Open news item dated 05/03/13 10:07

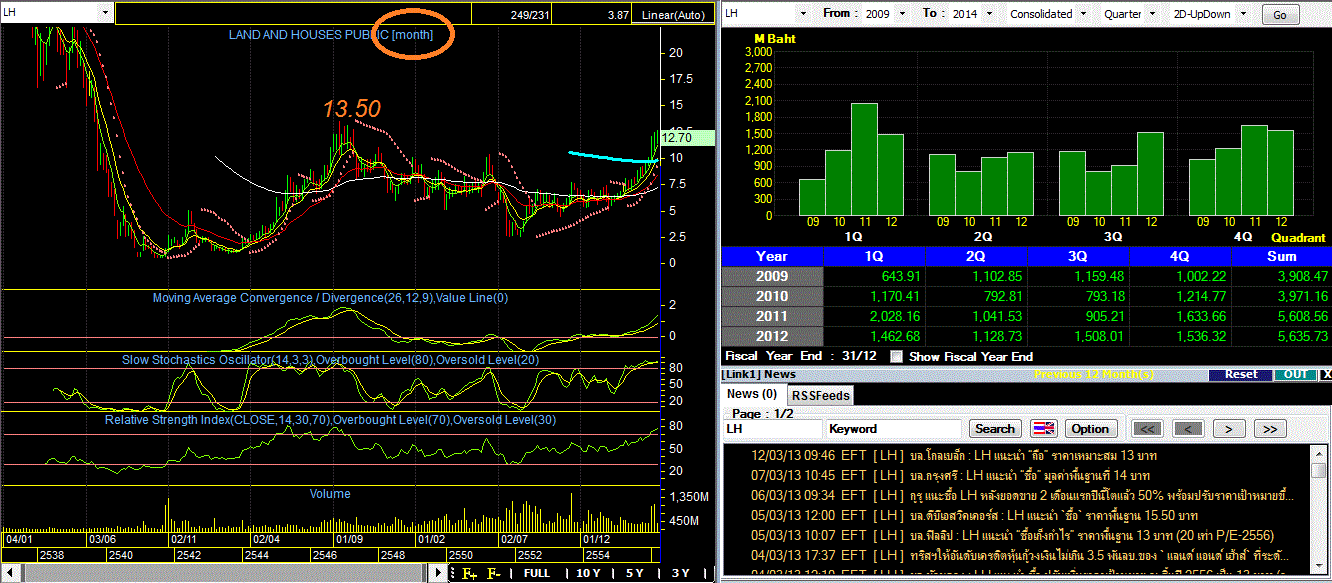pyautogui.click(x=1018, y=535)
